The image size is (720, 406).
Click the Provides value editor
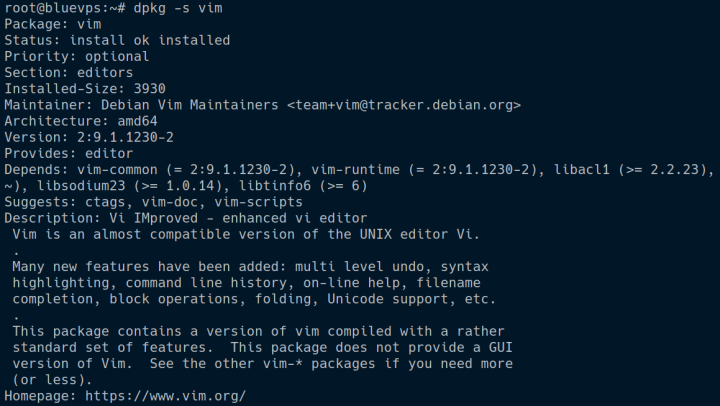coord(109,153)
